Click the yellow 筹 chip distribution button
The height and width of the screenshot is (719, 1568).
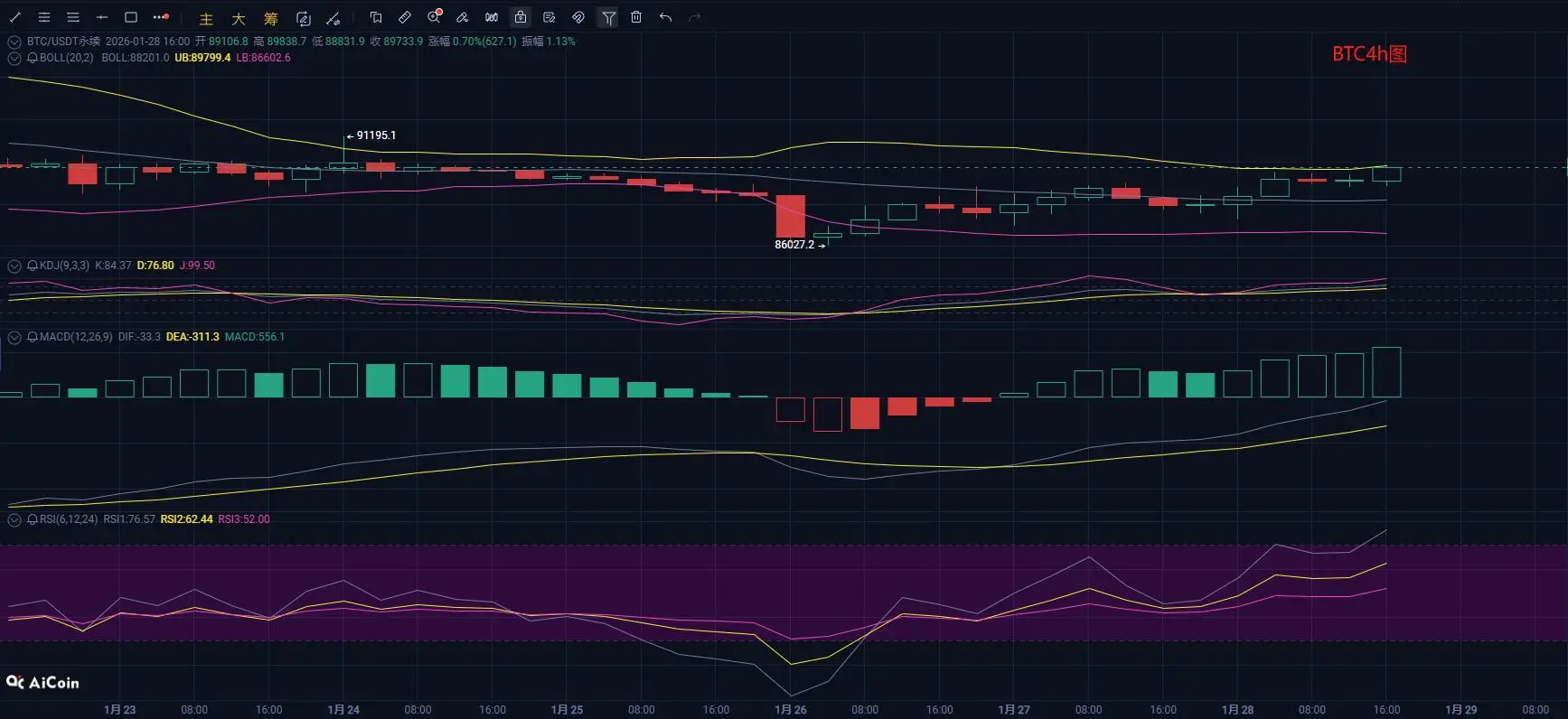(271, 18)
